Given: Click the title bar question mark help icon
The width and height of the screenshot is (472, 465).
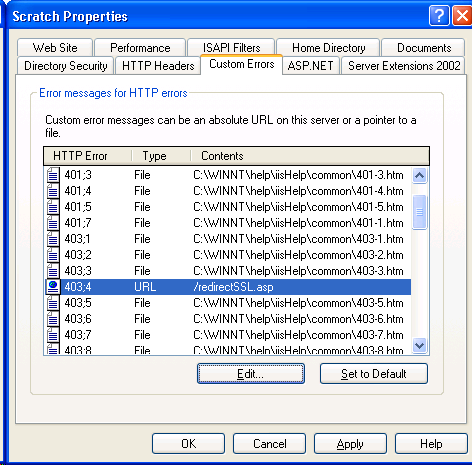Looking at the screenshot, I should (439, 16).
